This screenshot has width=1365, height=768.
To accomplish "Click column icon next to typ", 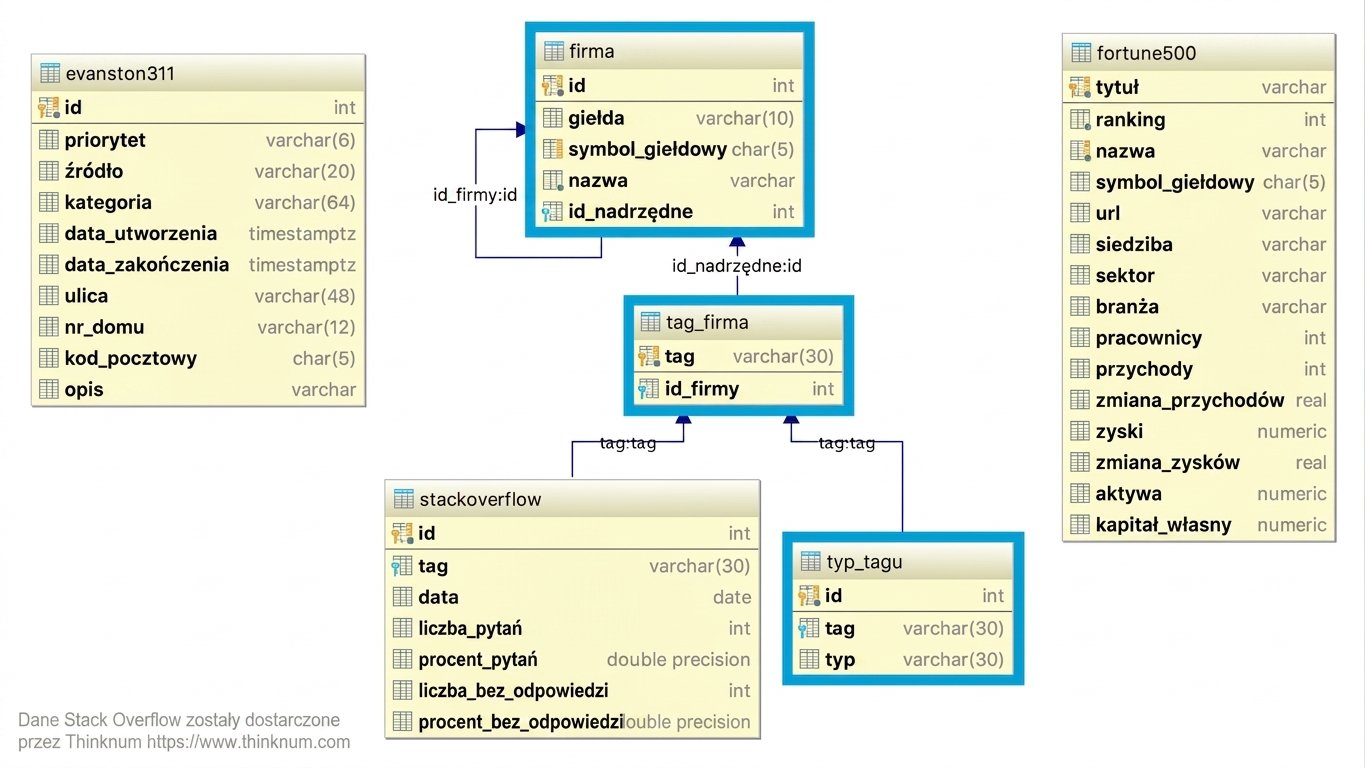I will 810,659.
